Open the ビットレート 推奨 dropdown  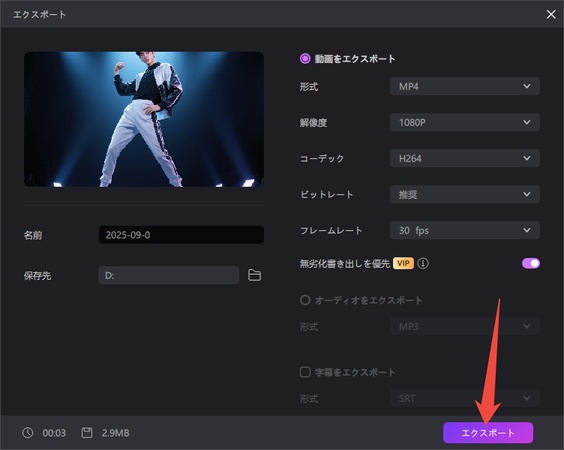click(x=465, y=194)
